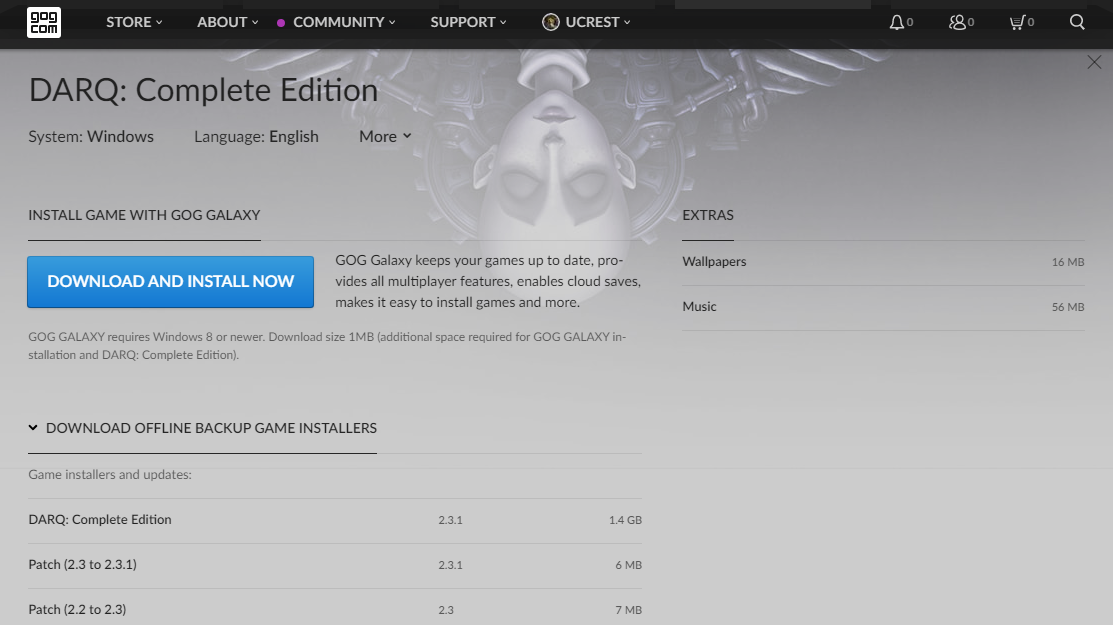Click the search magnifier icon
1113x625 pixels.
pos(1077,23)
